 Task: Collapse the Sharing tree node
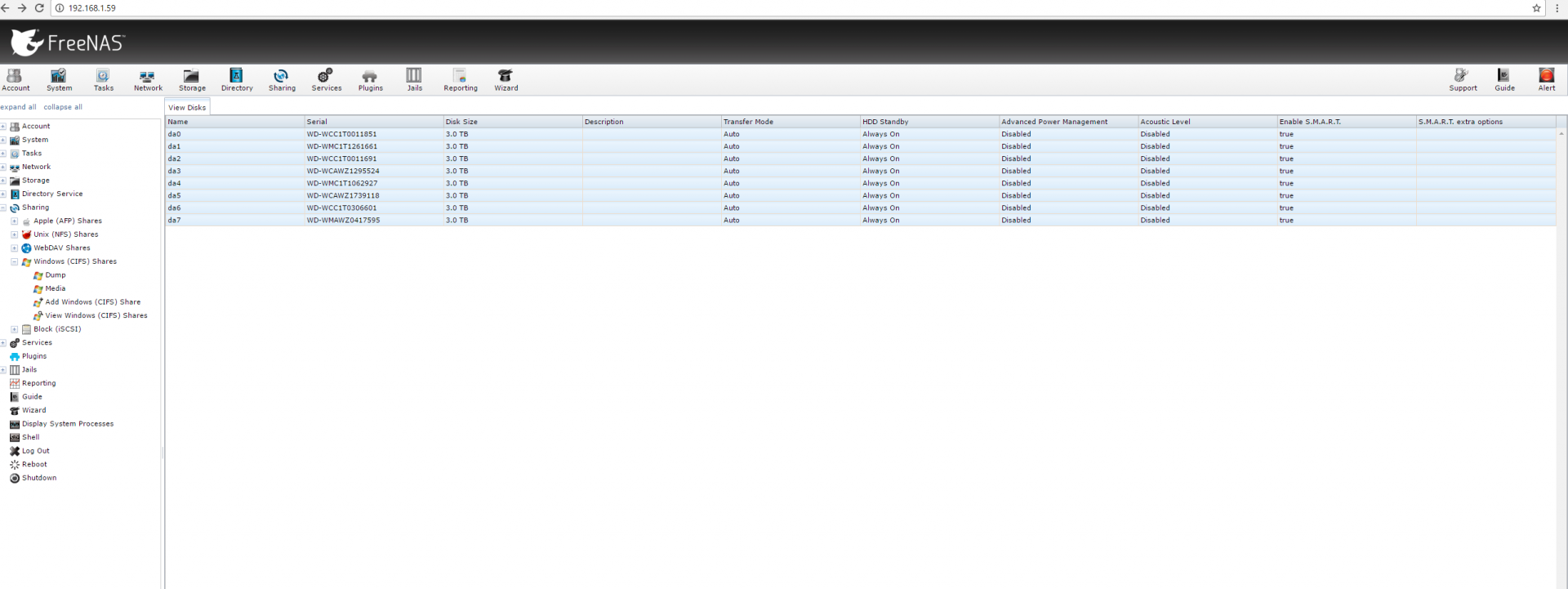pyautogui.click(x=3, y=207)
